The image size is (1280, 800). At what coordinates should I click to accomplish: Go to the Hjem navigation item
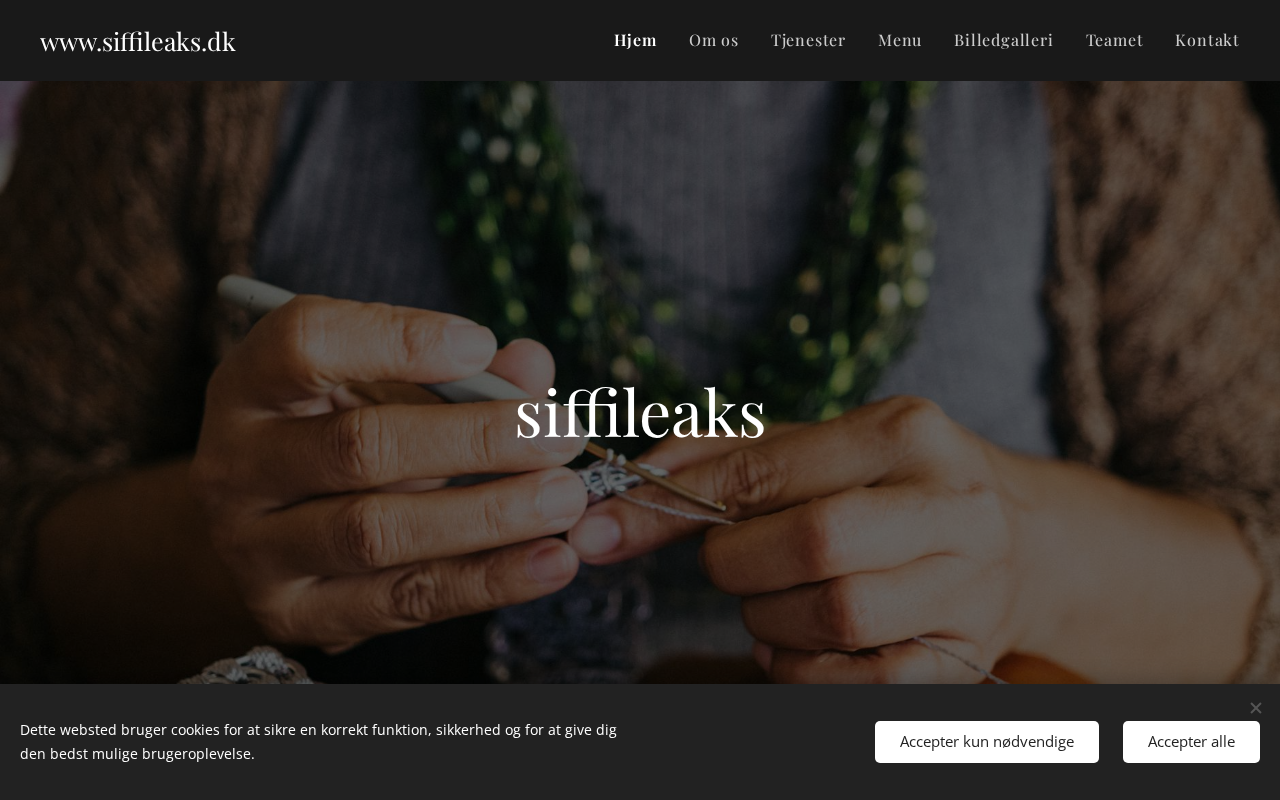[635, 40]
